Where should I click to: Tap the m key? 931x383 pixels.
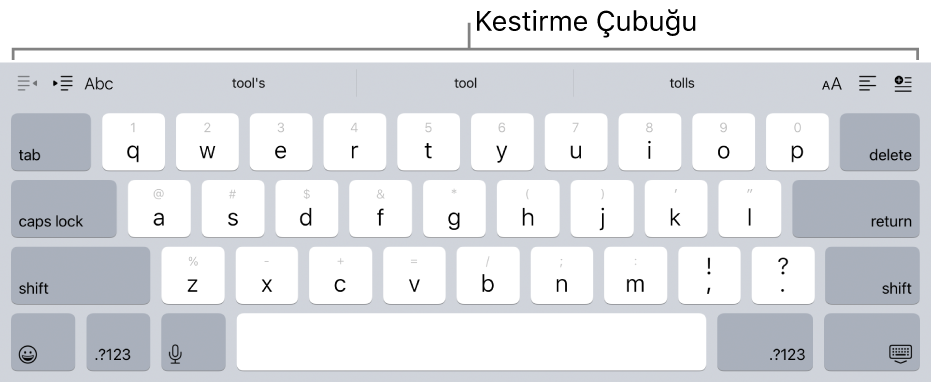635,276
